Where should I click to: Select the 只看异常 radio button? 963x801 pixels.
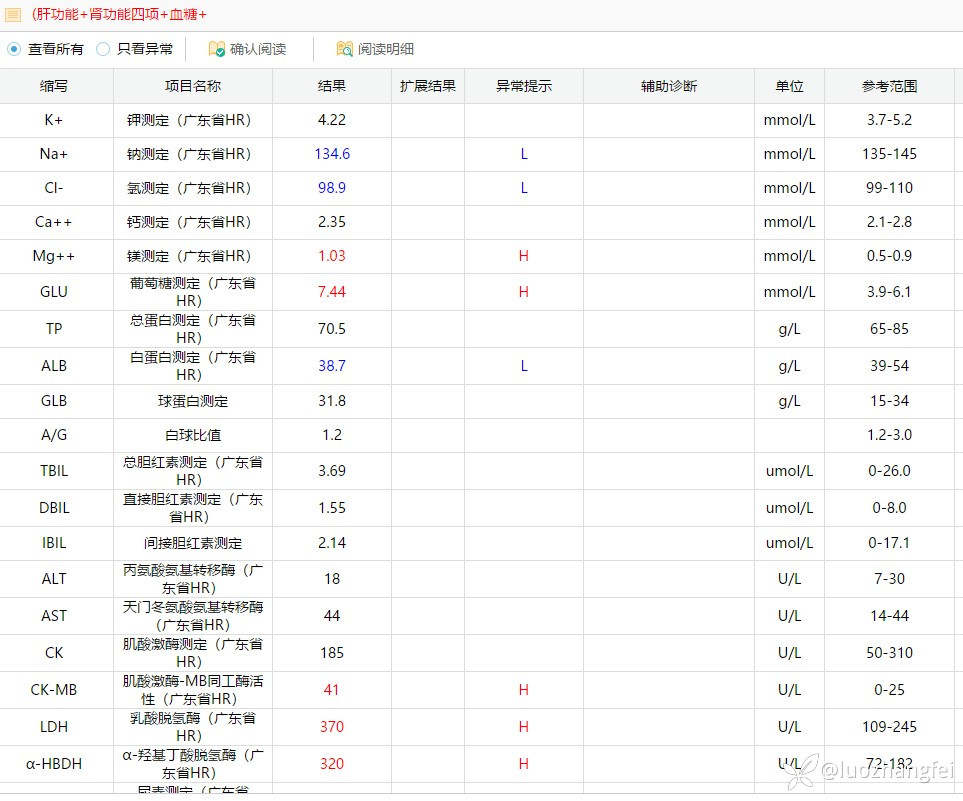pos(103,48)
